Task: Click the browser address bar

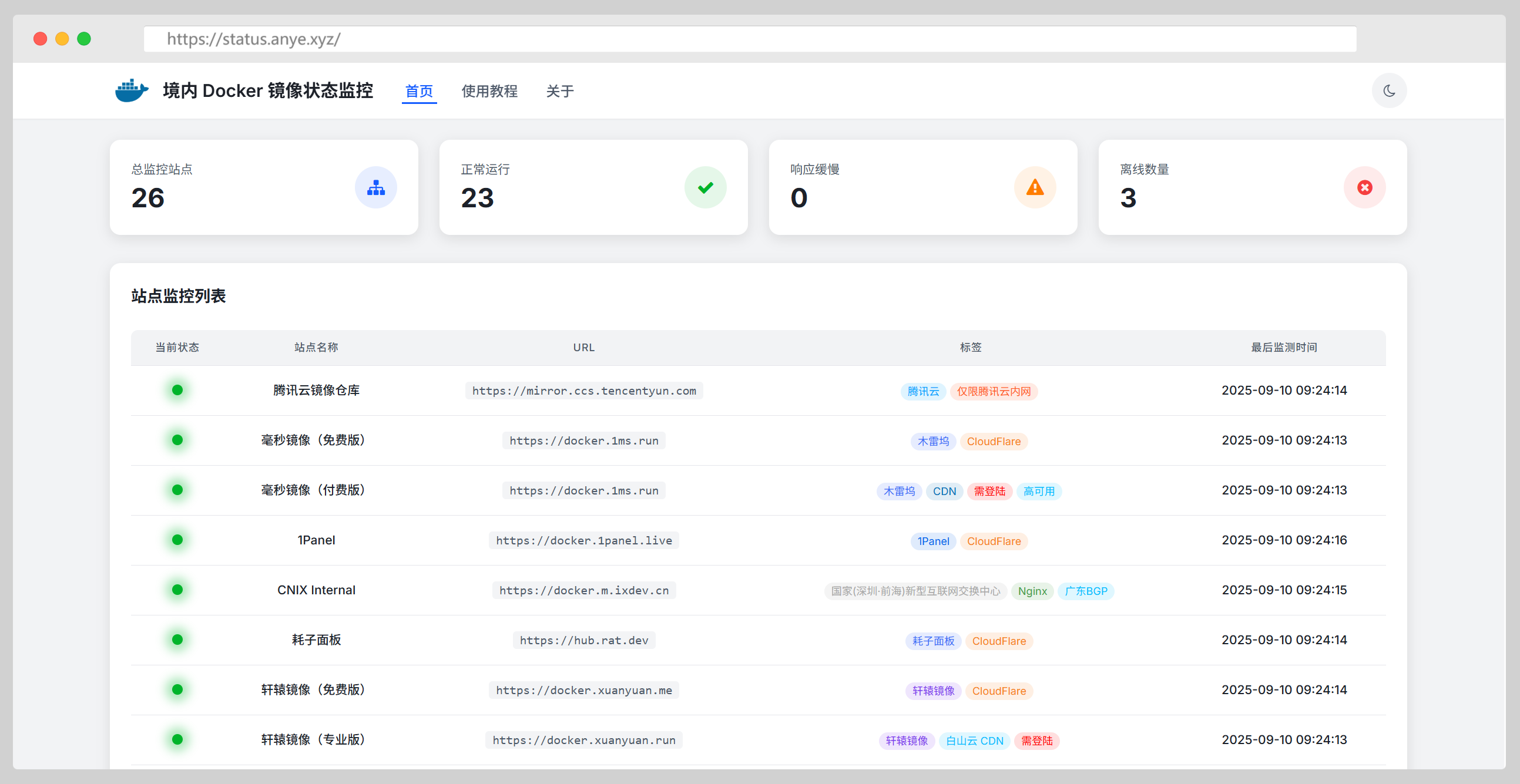Action: pyautogui.click(x=749, y=39)
